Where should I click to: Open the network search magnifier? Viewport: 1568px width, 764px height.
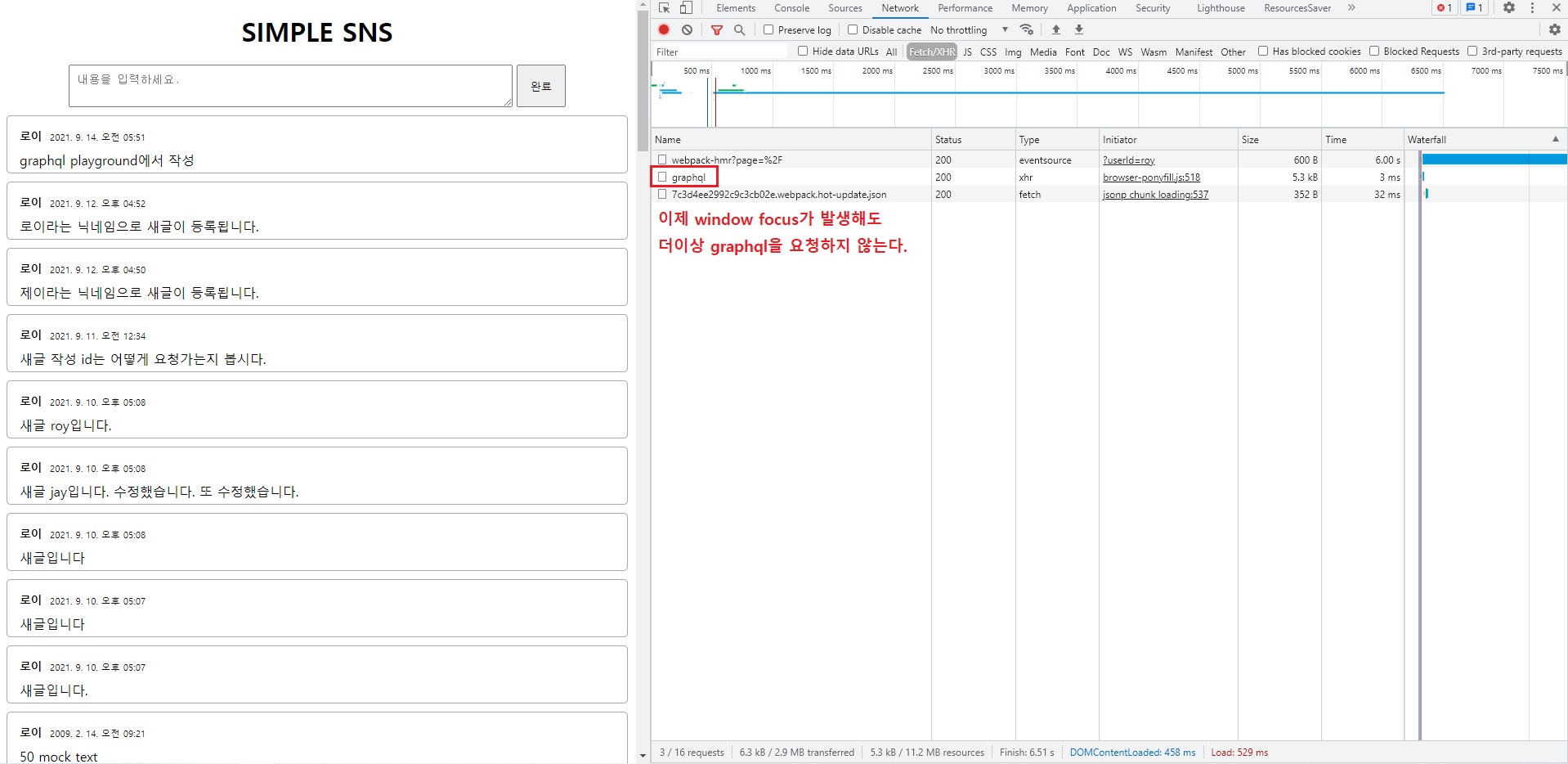click(739, 30)
